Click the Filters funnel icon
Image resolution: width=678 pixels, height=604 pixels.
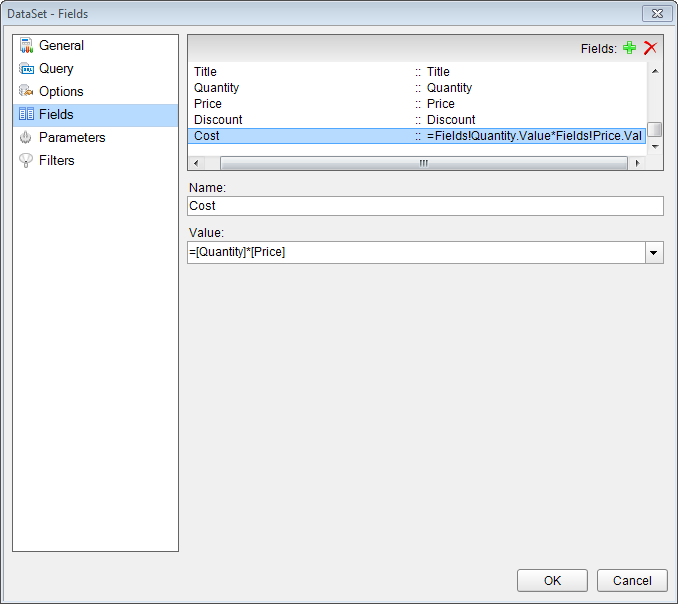[x=26, y=160]
